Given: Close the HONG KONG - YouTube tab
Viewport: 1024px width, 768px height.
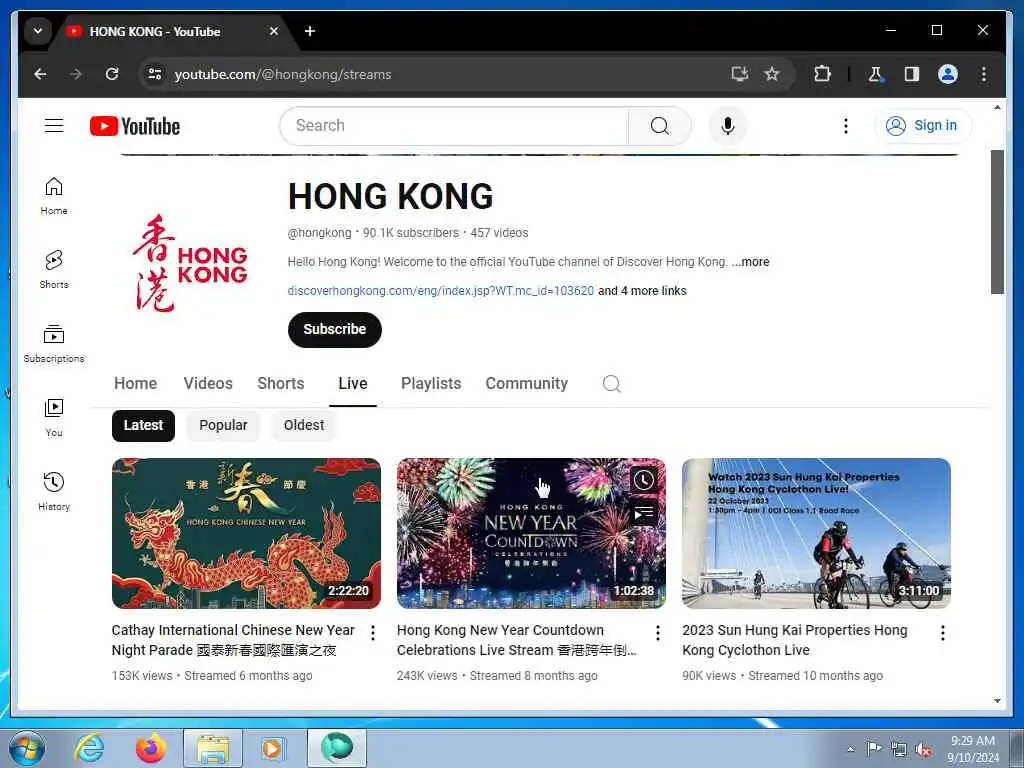Looking at the screenshot, I should 274,31.
